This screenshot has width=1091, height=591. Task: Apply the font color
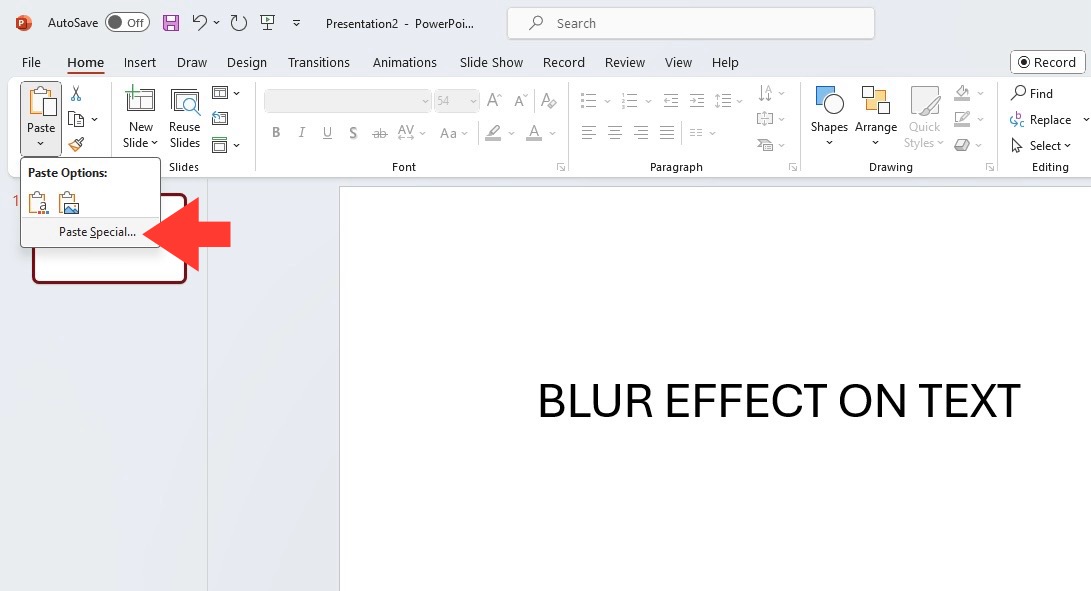click(x=534, y=132)
